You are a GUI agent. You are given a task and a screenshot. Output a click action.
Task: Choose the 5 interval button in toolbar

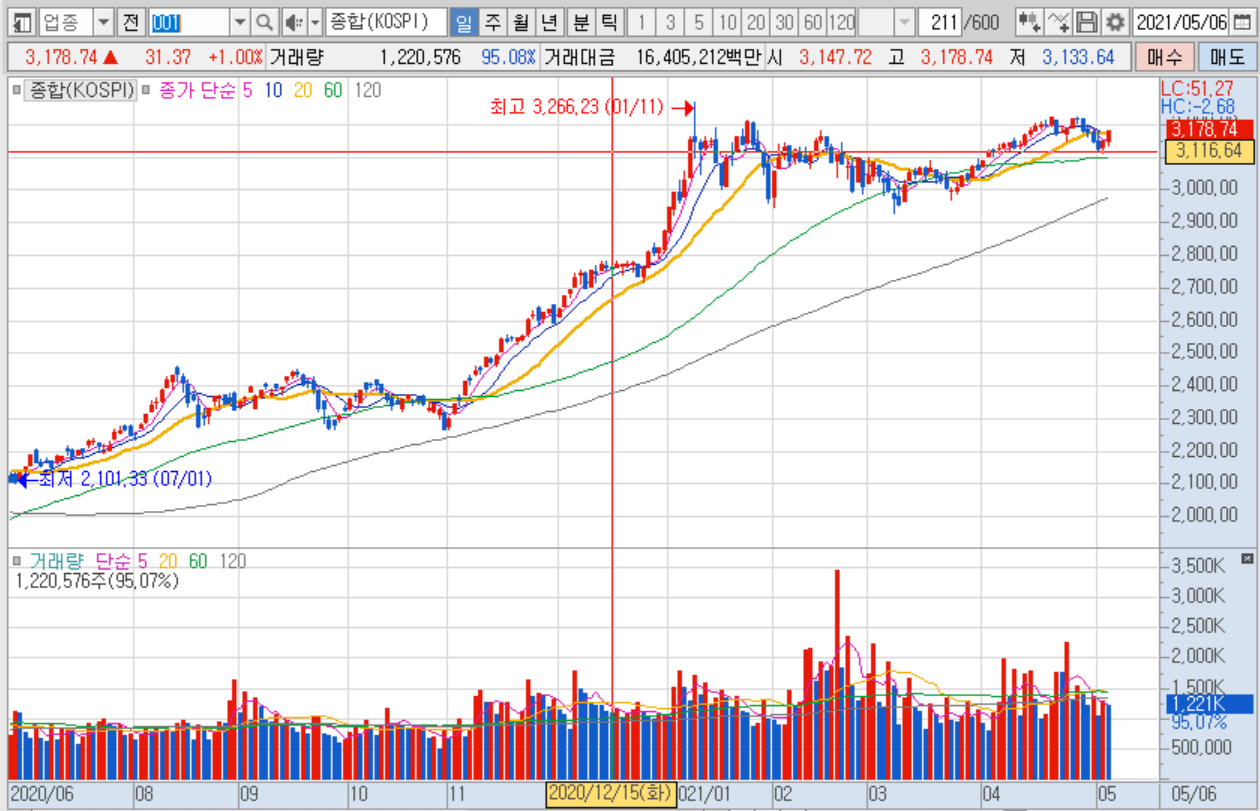click(698, 21)
